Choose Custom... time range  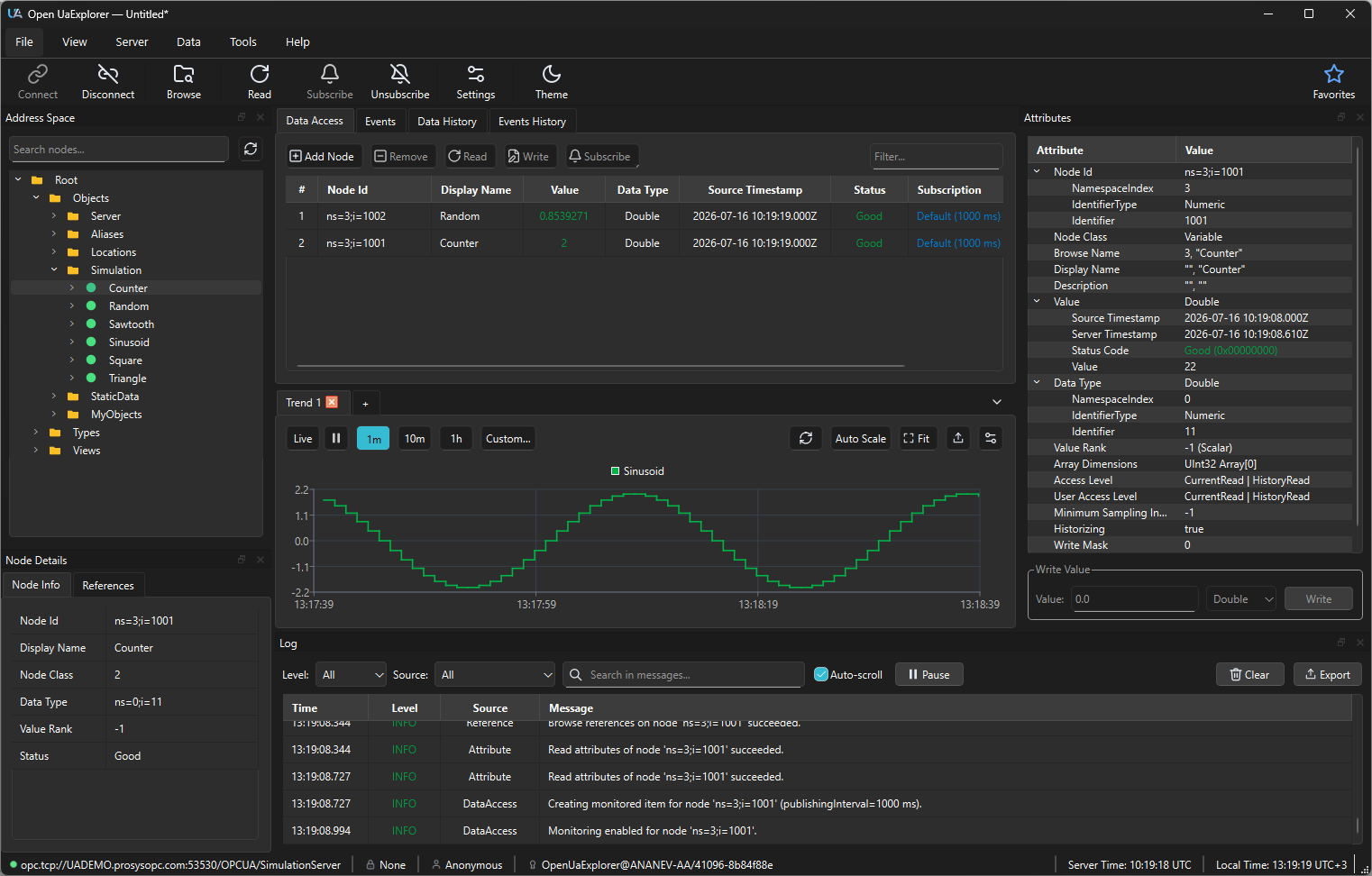pyautogui.click(x=508, y=438)
